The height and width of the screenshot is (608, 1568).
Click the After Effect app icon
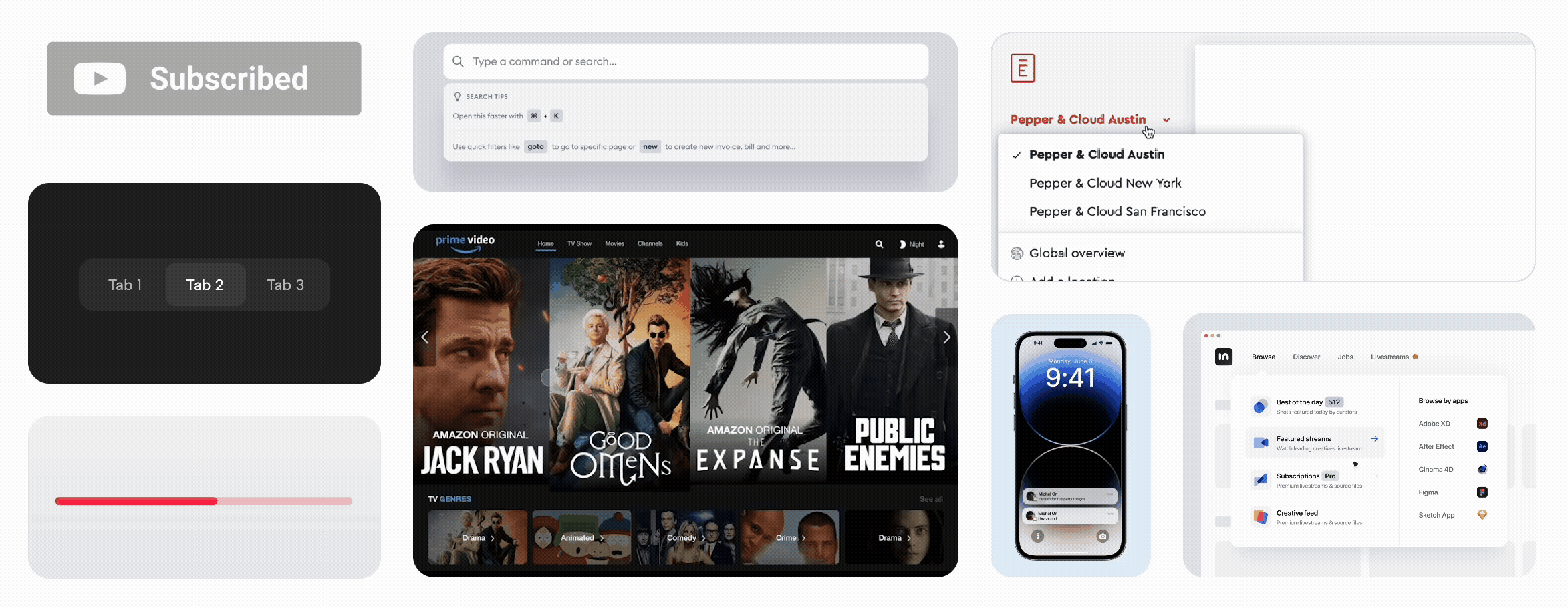pos(1482,446)
